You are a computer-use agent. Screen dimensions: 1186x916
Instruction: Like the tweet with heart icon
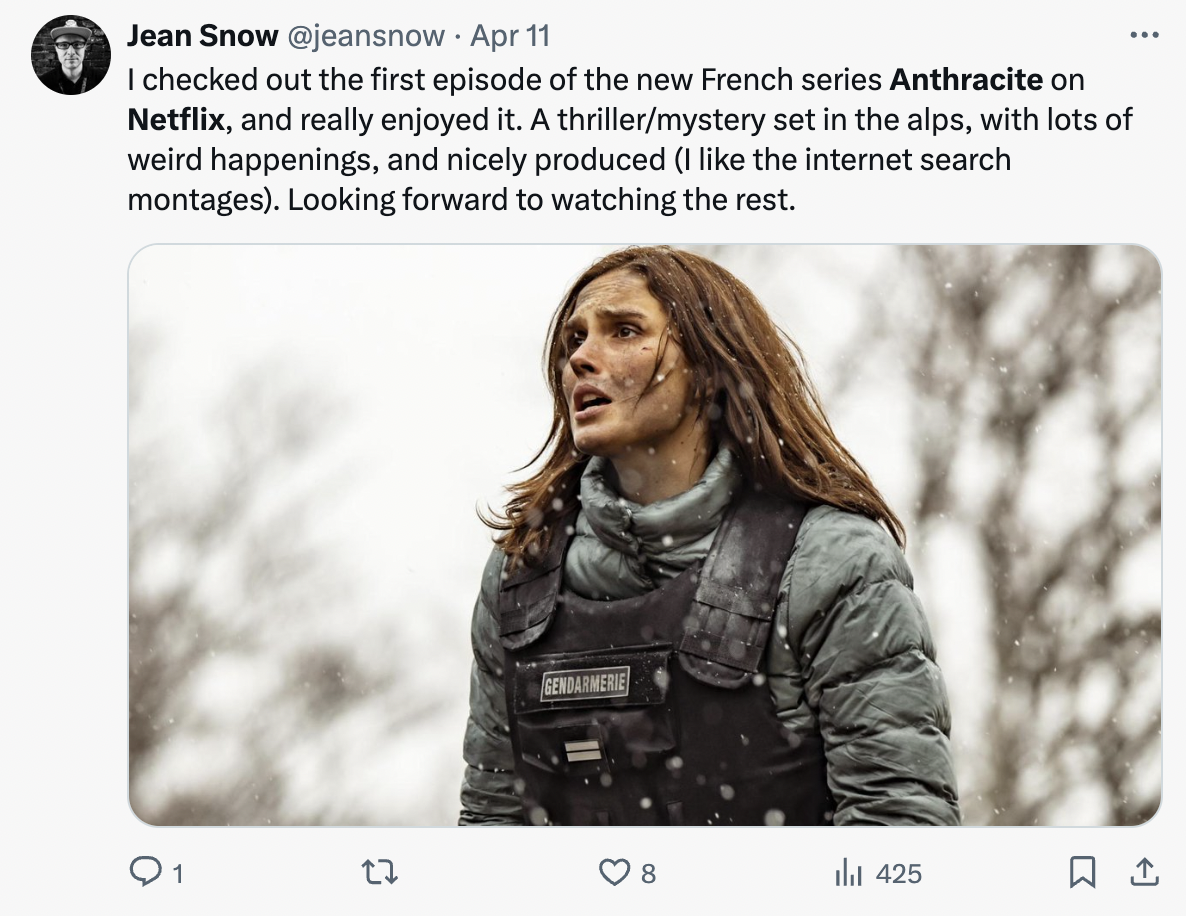[613, 873]
